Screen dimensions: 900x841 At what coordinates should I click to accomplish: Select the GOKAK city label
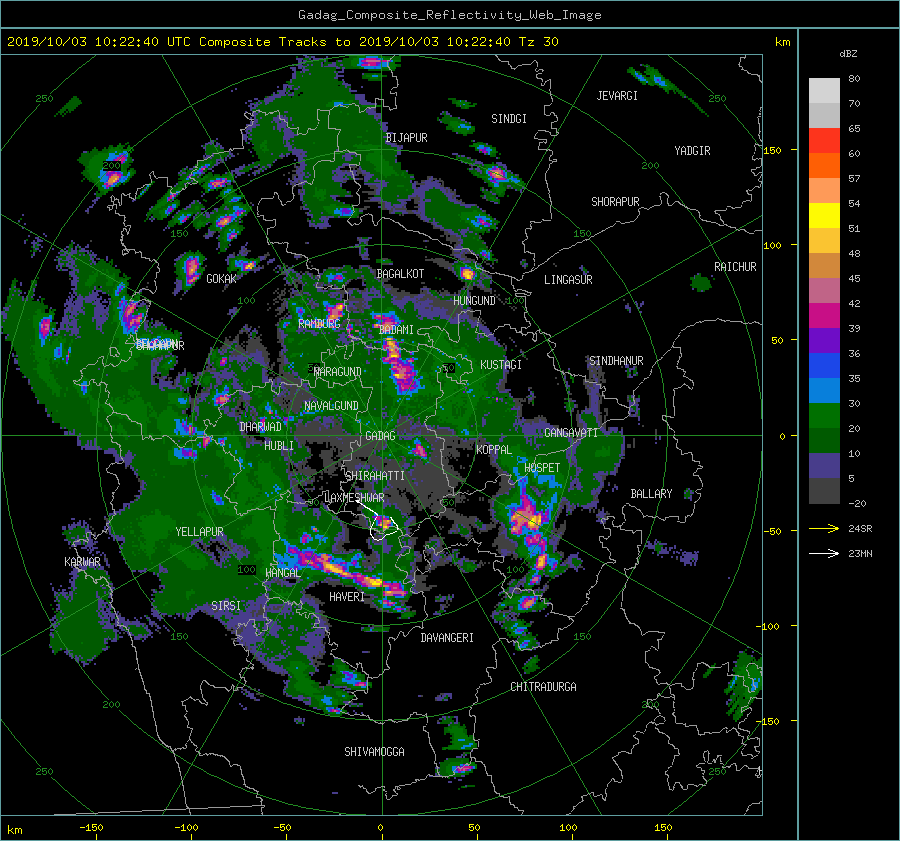click(x=222, y=279)
